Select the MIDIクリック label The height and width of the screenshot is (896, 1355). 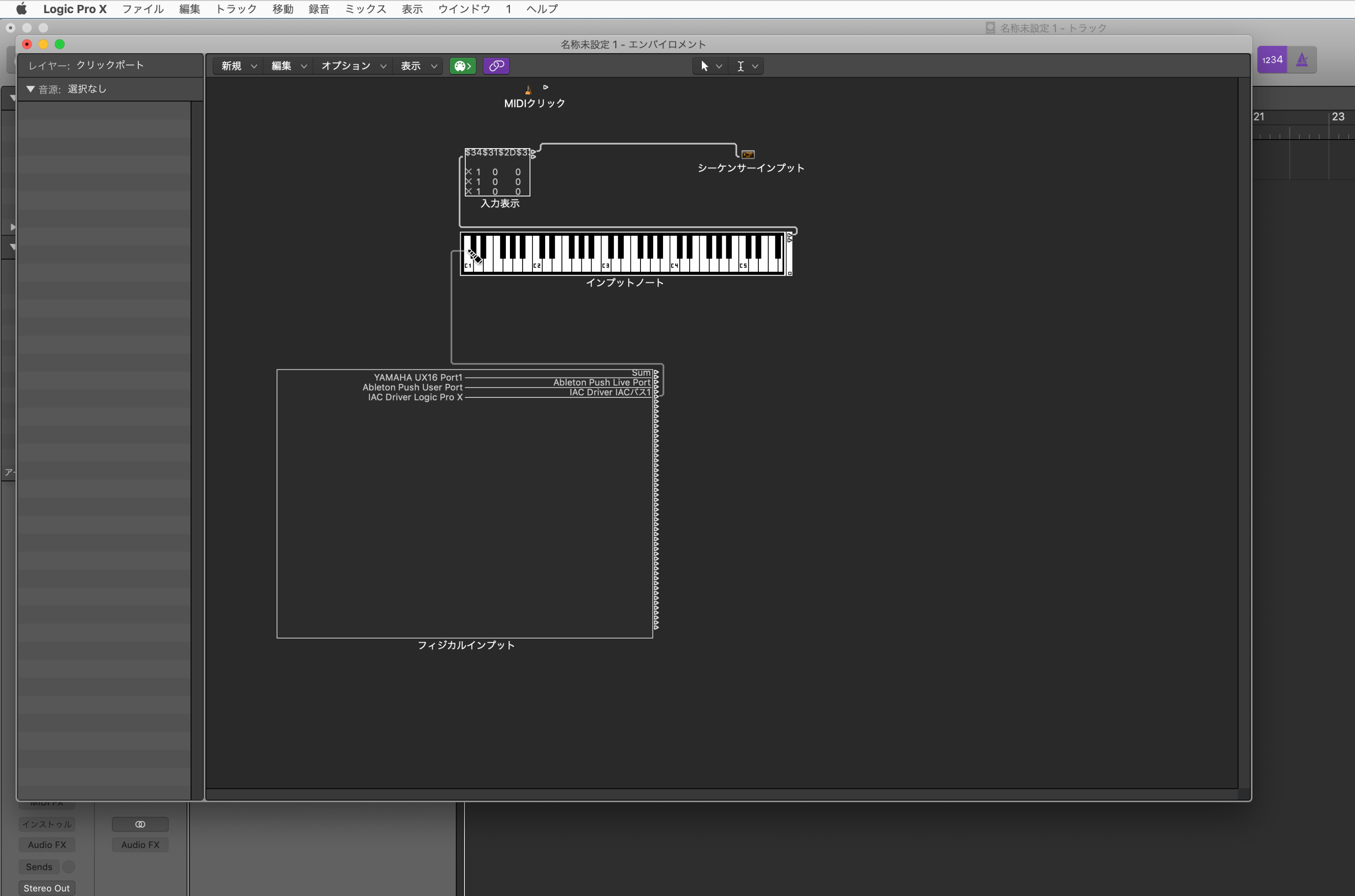point(534,103)
